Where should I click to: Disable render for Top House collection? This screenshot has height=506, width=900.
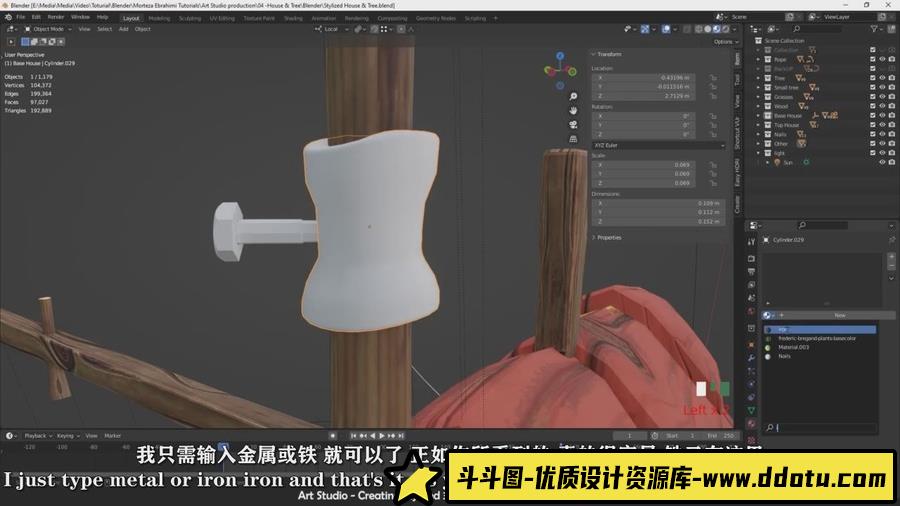click(x=891, y=125)
